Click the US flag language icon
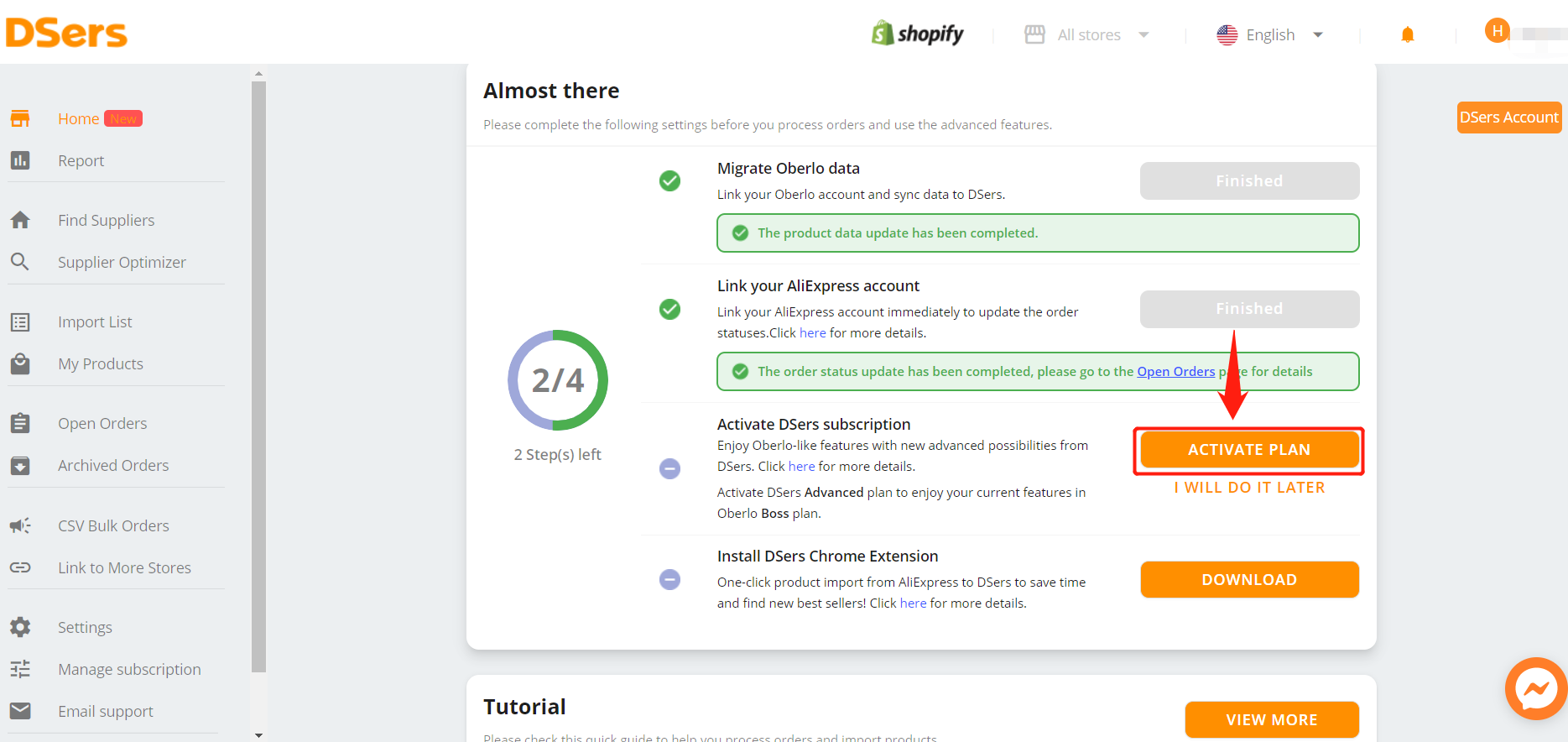Viewport: 1568px width, 742px height. pyautogui.click(x=1227, y=34)
